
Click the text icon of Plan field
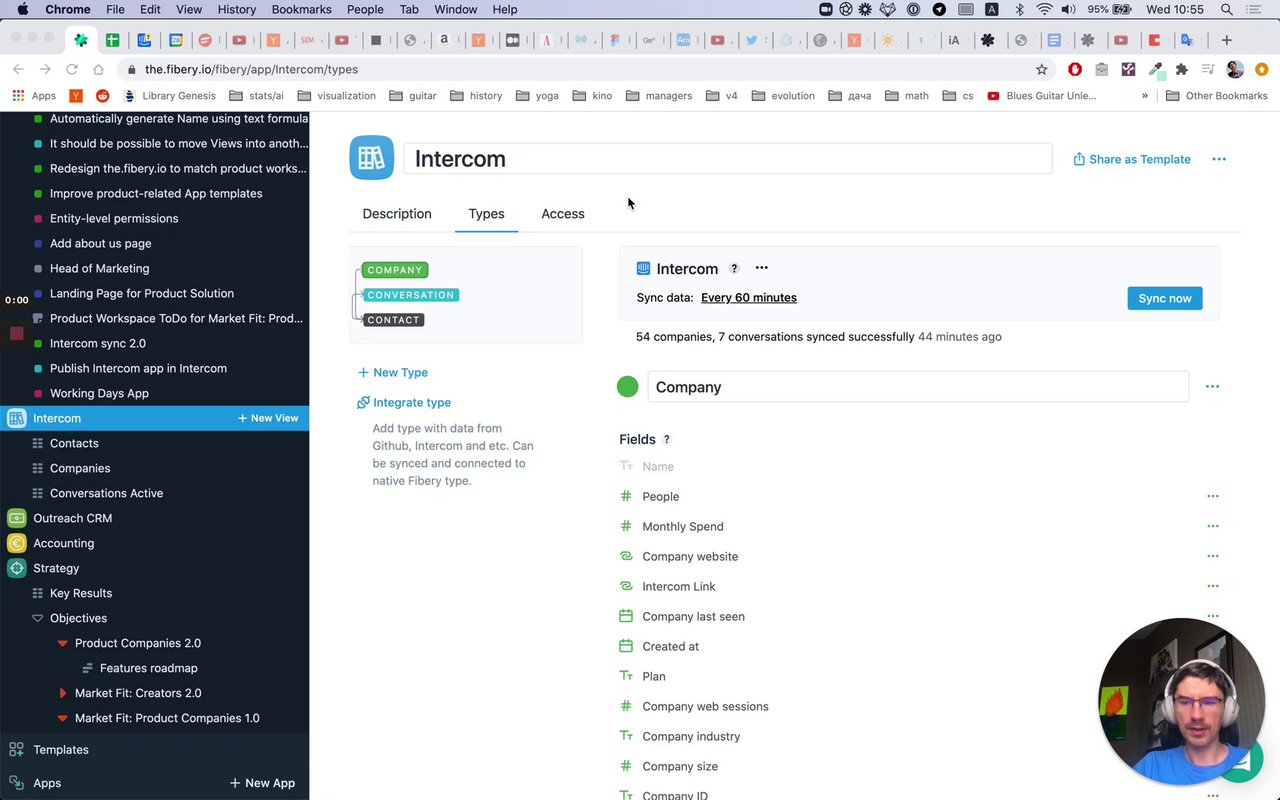click(626, 676)
